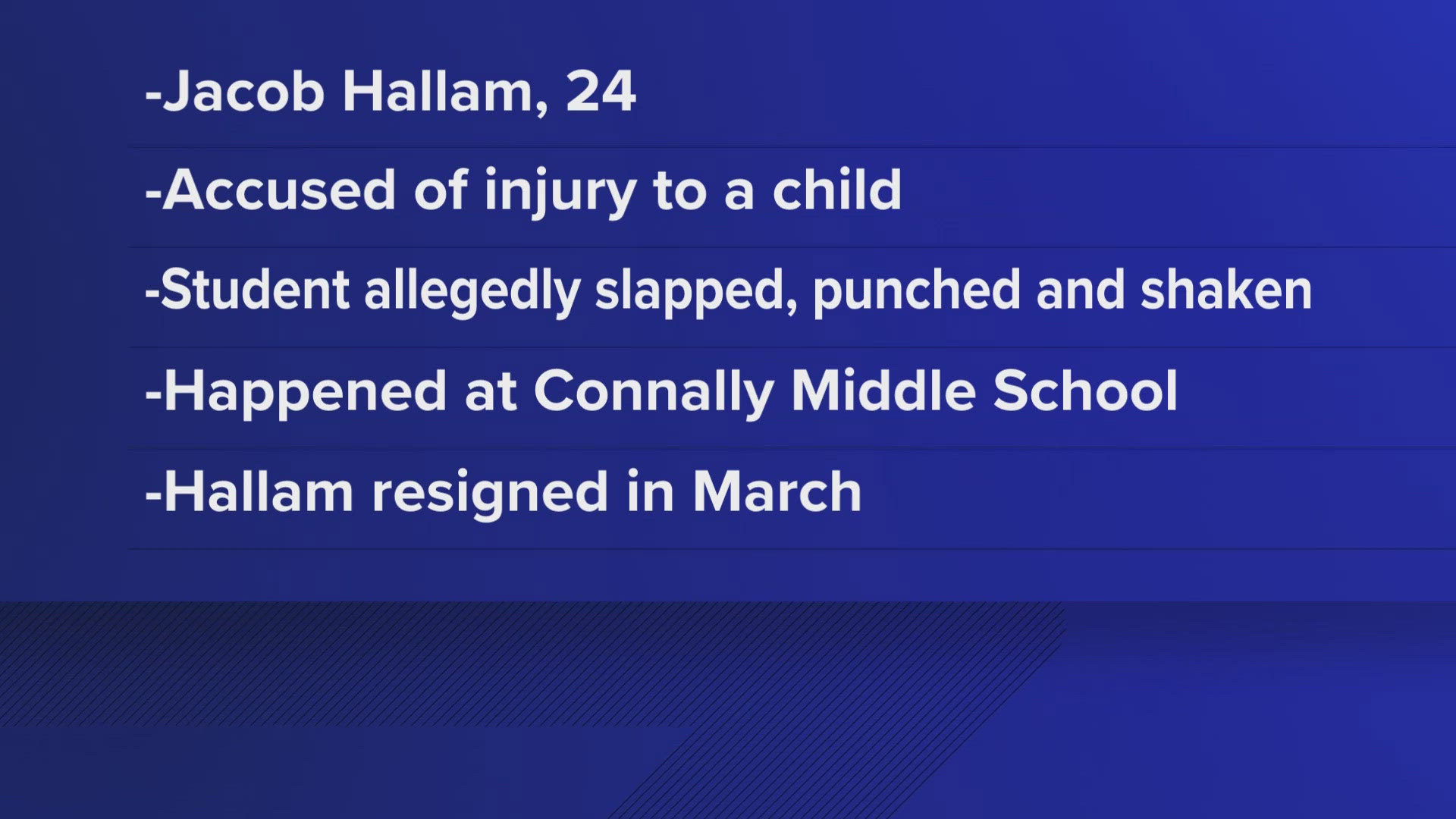Select the word punched
Image resolution: width=1456 pixels, height=819 pixels.
pyautogui.click(x=916, y=292)
